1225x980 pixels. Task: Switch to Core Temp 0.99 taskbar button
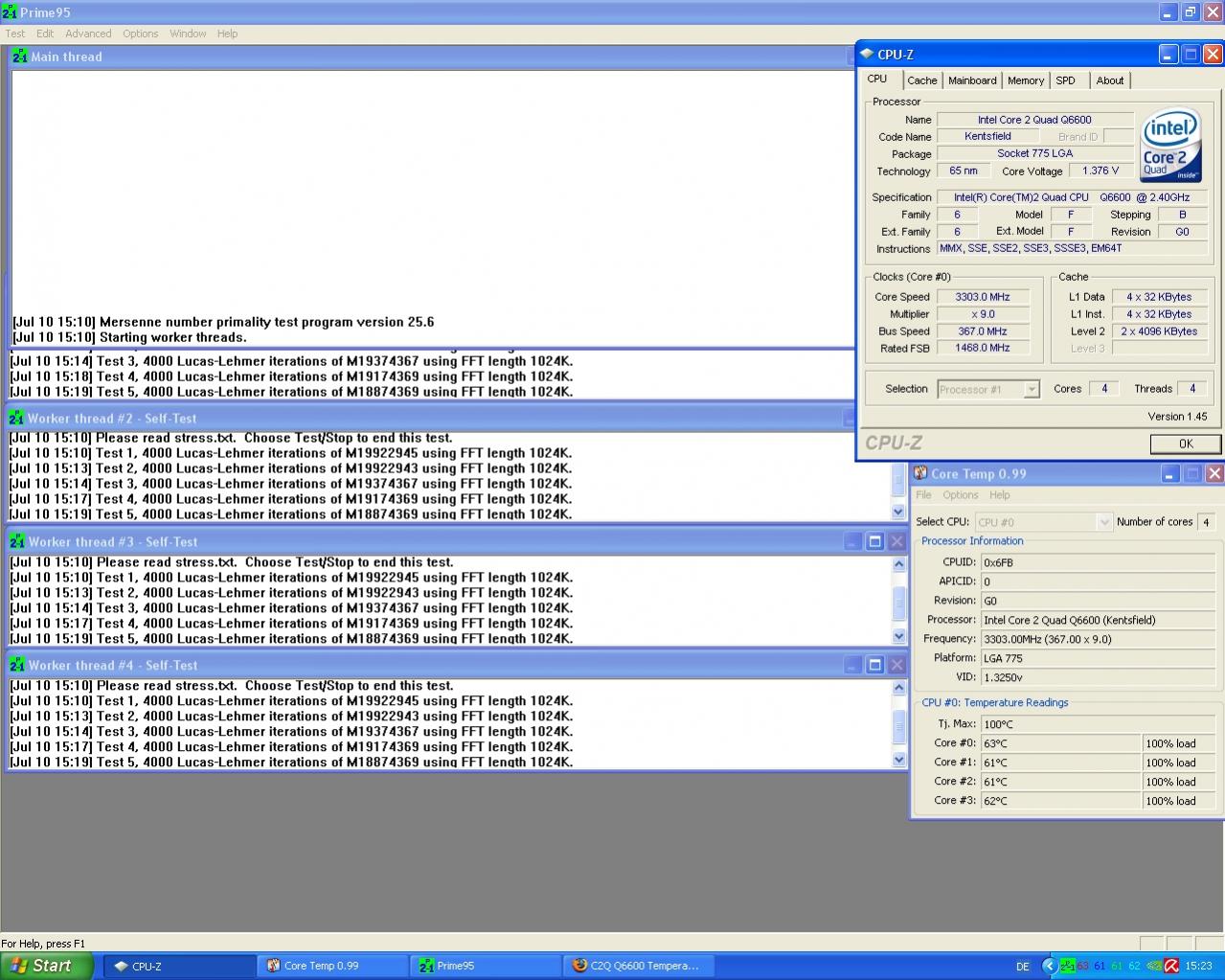pyautogui.click(x=333, y=966)
